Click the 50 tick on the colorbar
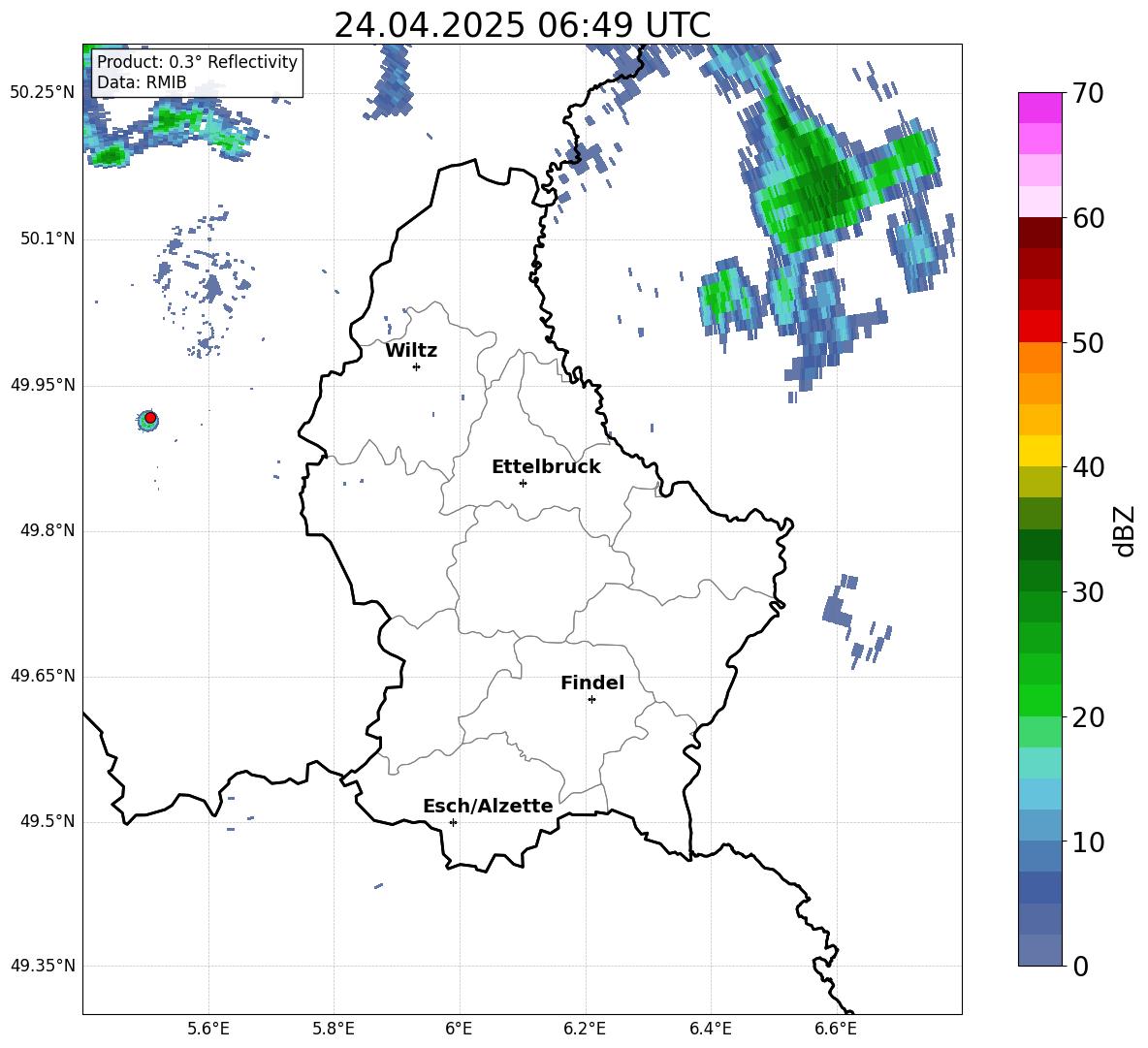This screenshot has width=1148, height=1048. (x=1087, y=343)
